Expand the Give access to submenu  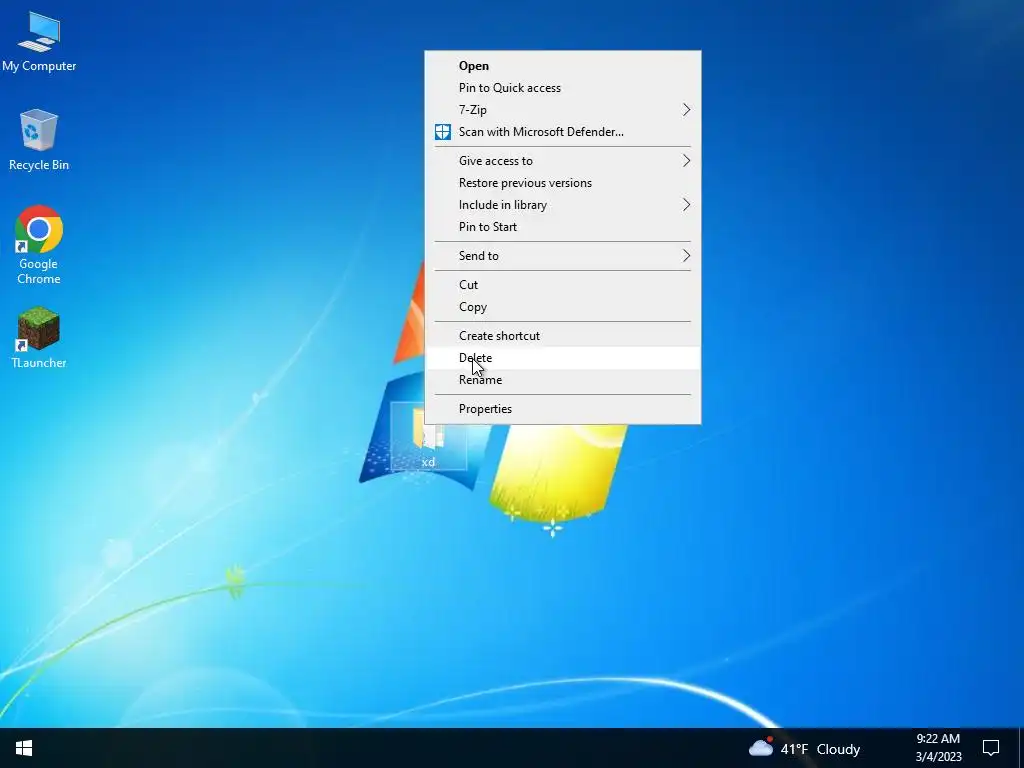click(x=563, y=161)
